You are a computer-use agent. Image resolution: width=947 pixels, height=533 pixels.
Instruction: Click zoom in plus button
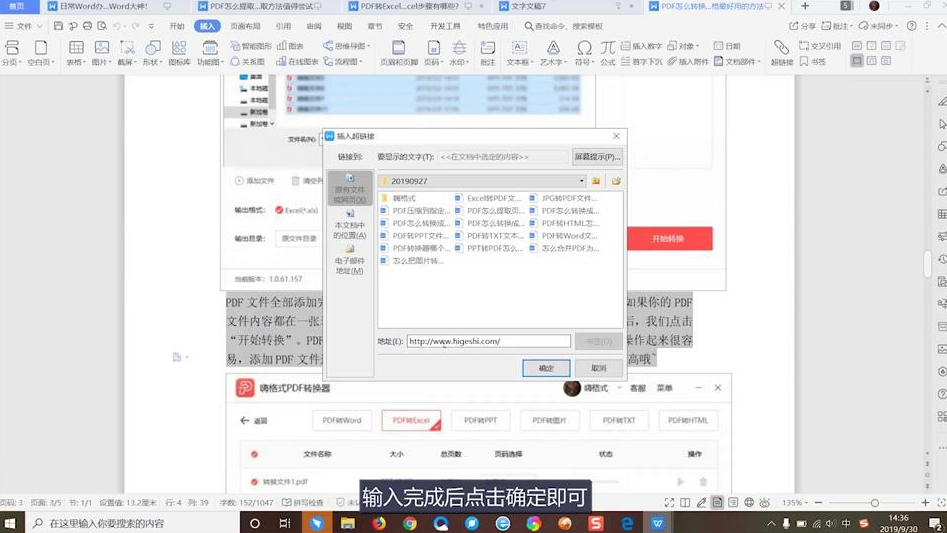click(925, 503)
